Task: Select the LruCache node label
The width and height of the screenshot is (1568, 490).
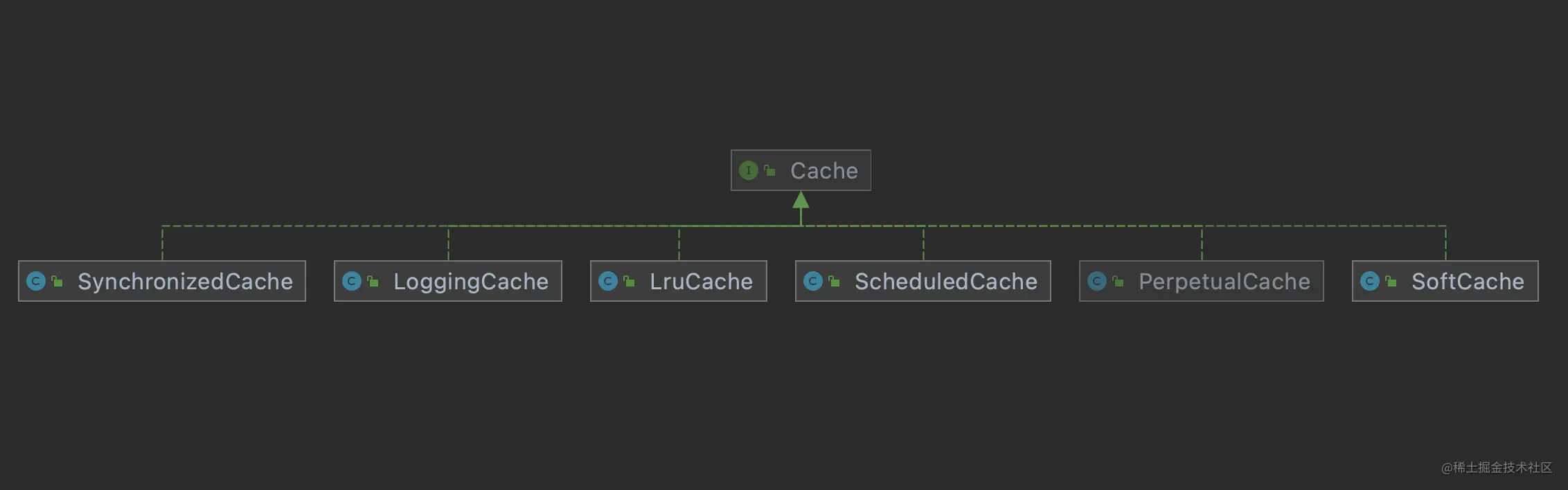Action: pyautogui.click(x=701, y=282)
